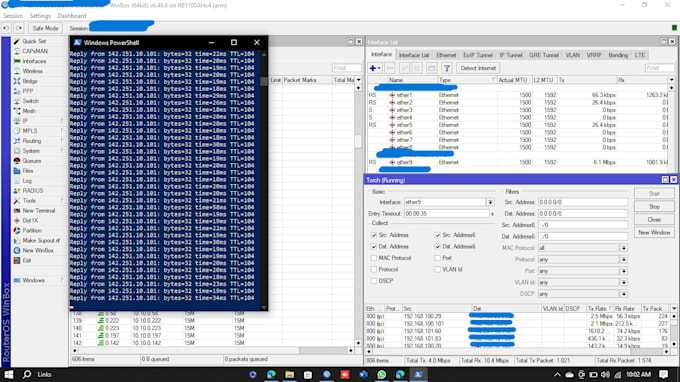Open New WinBox from the sidebar
The height and width of the screenshot is (382, 680).
coord(38,251)
